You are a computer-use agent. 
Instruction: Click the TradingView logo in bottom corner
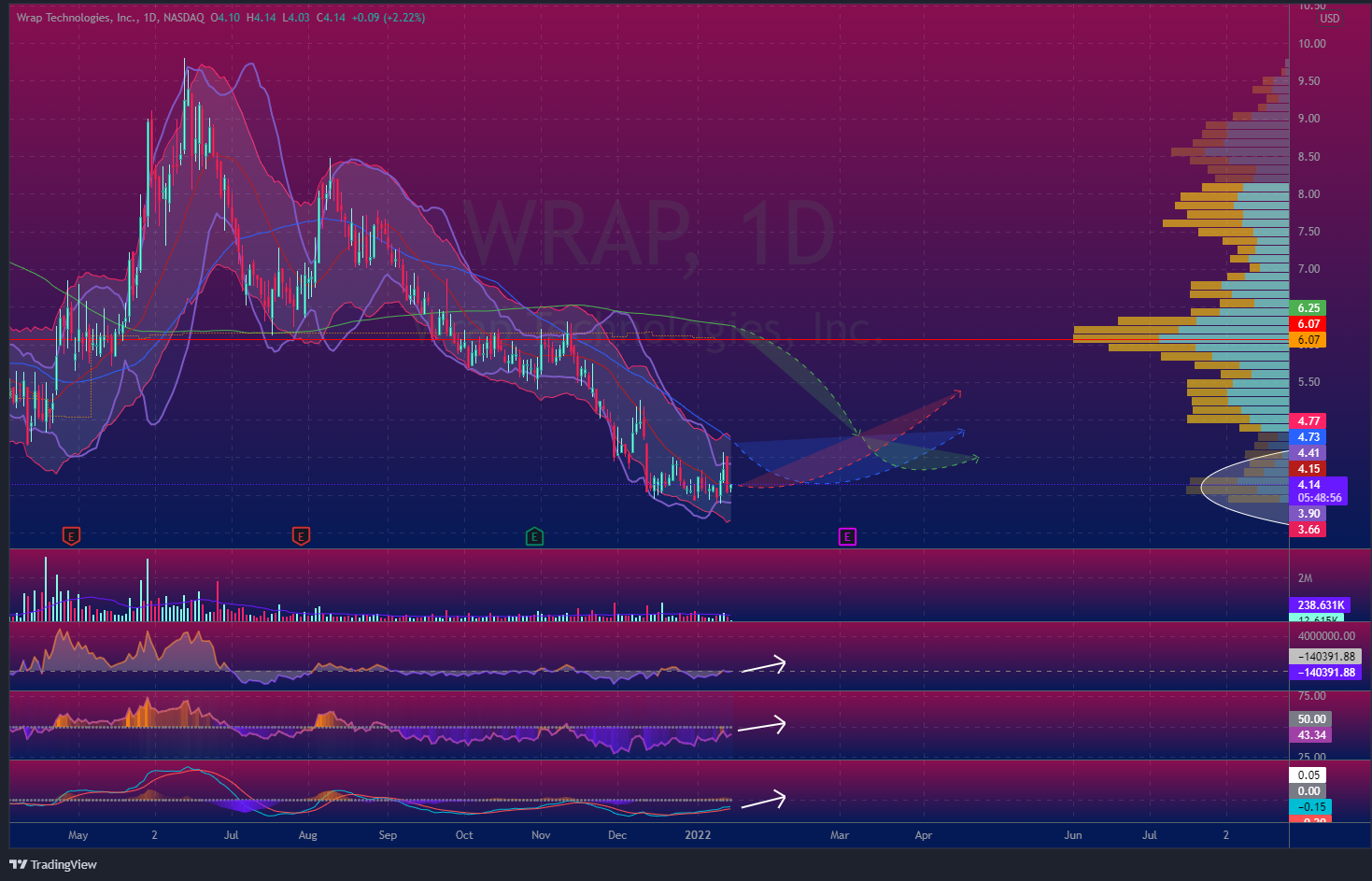click(x=53, y=864)
